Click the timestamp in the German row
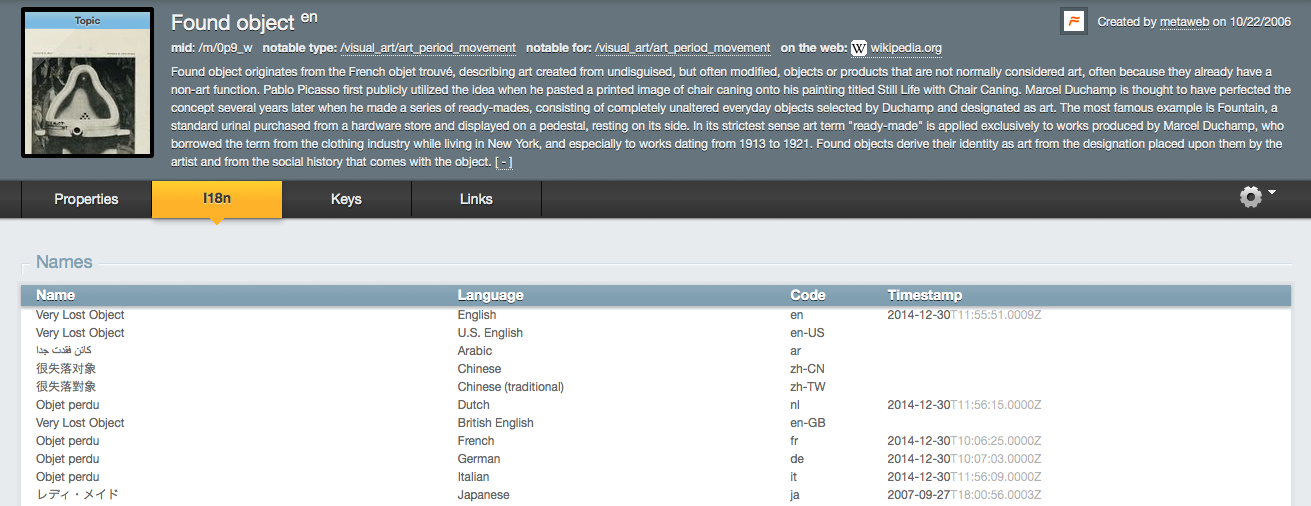The height and width of the screenshot is (506, 1311). coord(965,459)
